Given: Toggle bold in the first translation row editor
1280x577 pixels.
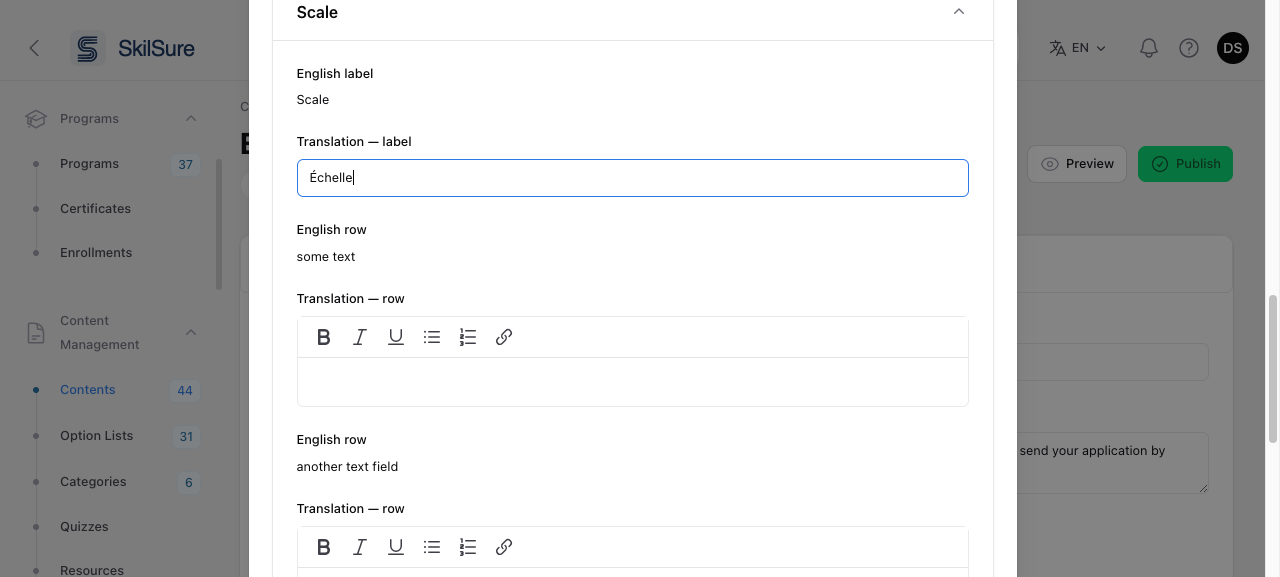Looking at the screenshot, I should point(324,337).
